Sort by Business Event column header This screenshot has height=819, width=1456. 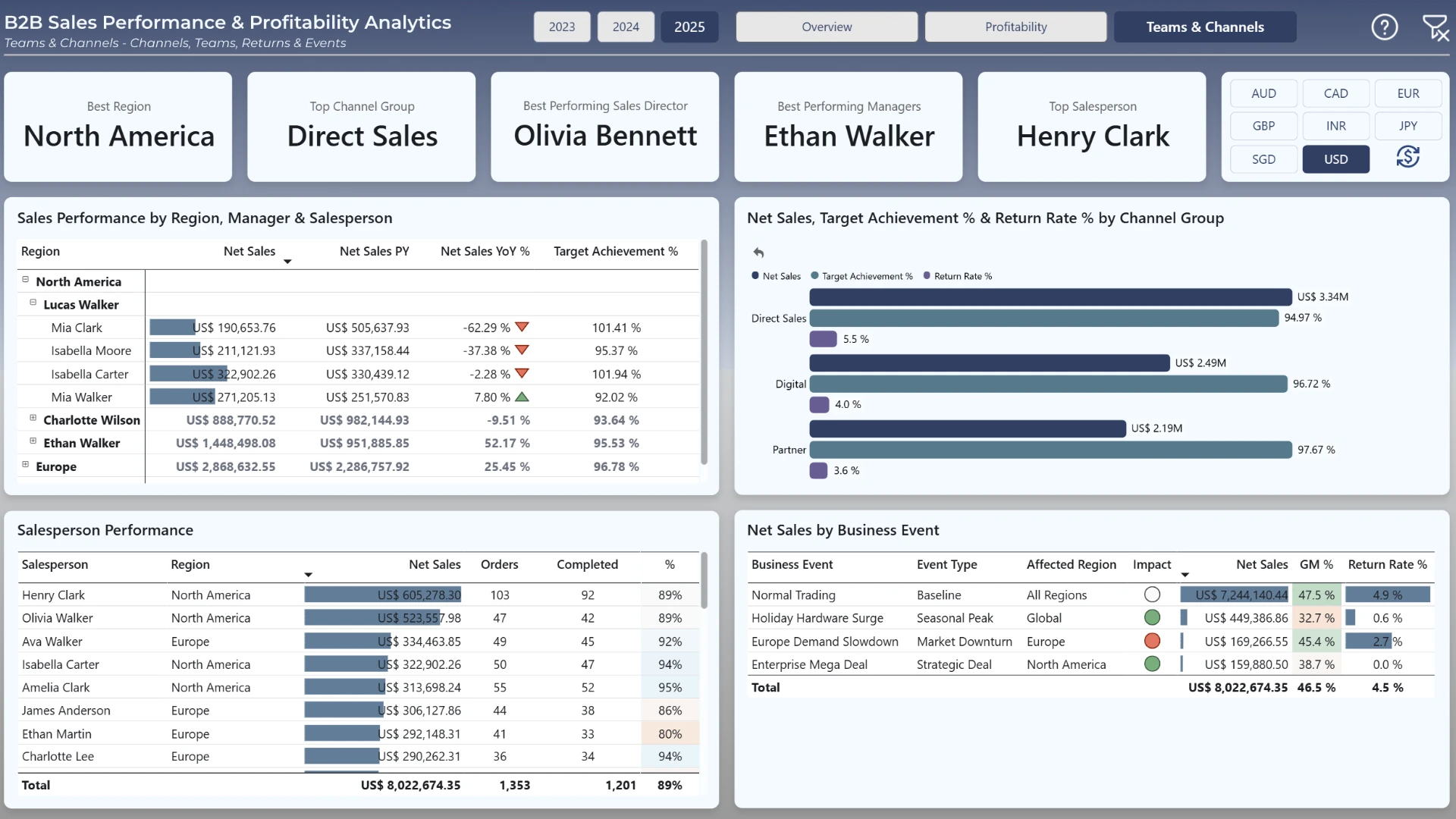[x=792, y=564]
